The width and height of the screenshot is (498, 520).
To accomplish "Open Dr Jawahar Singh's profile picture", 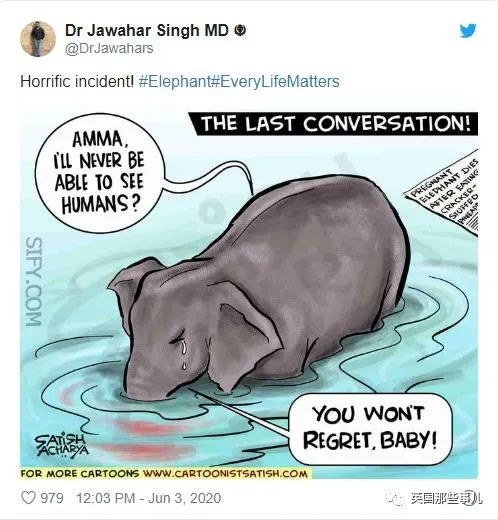I will [38, 39].
